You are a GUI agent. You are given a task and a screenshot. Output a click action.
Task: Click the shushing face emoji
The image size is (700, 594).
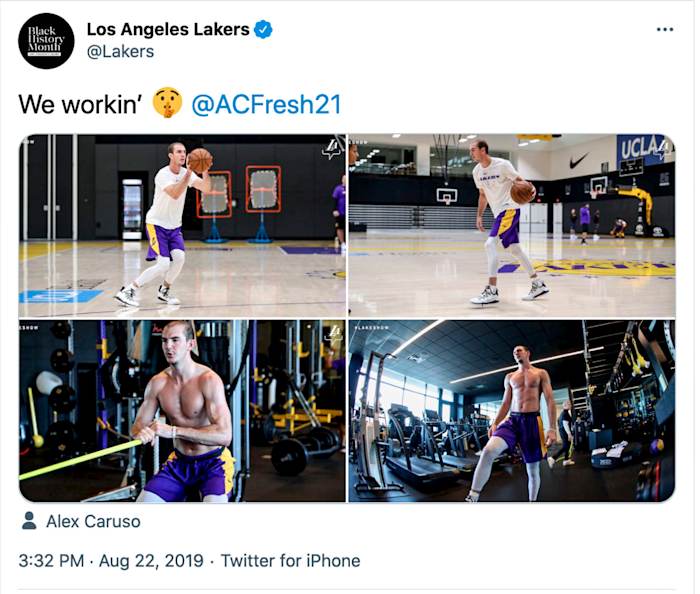point(167,103)
